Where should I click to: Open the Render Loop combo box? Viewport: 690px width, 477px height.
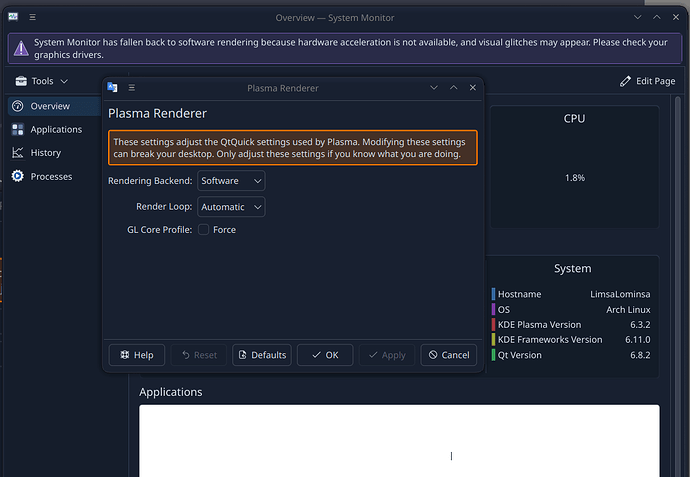click(231, 207)
